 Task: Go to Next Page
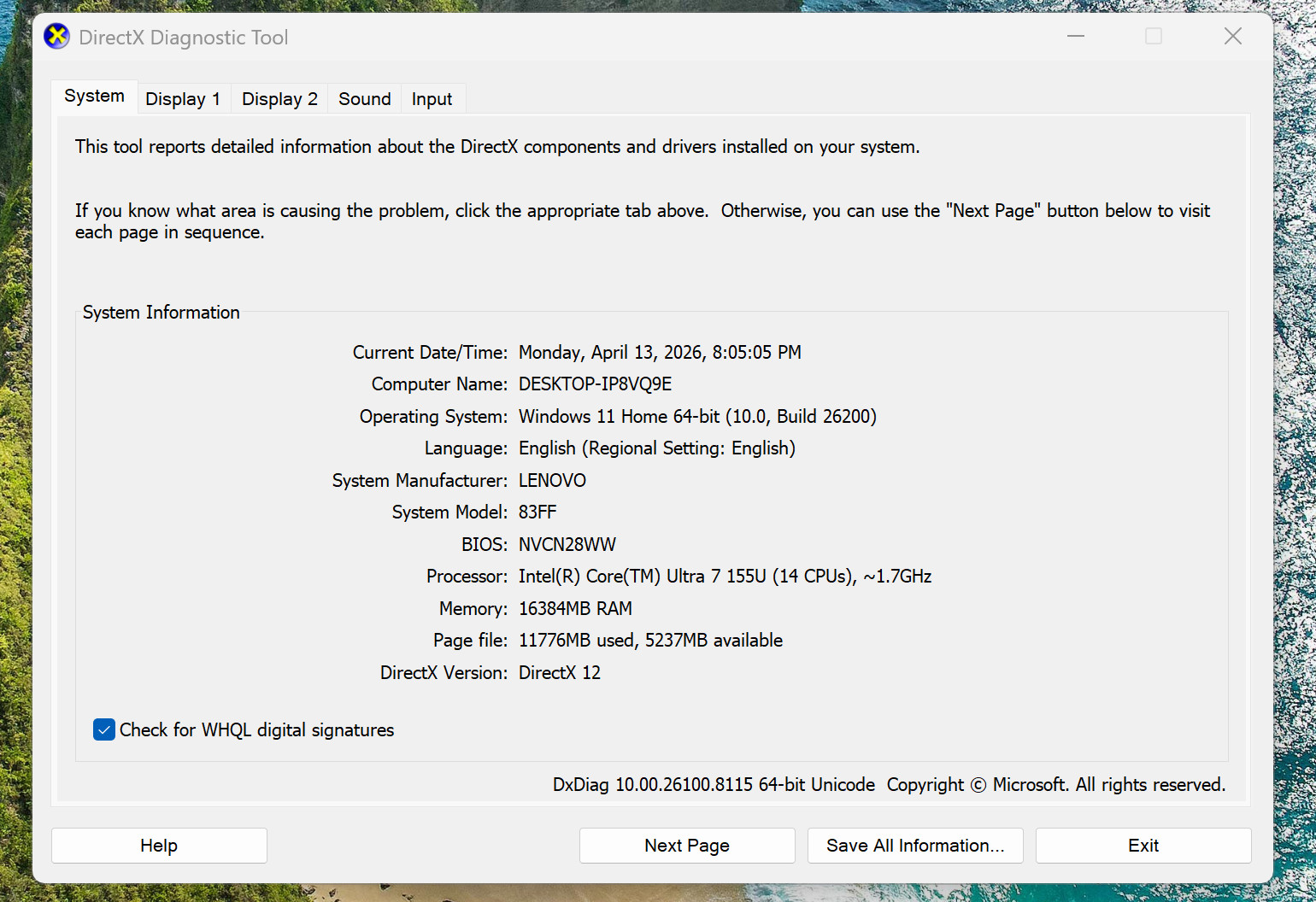[x=687, y=846]
